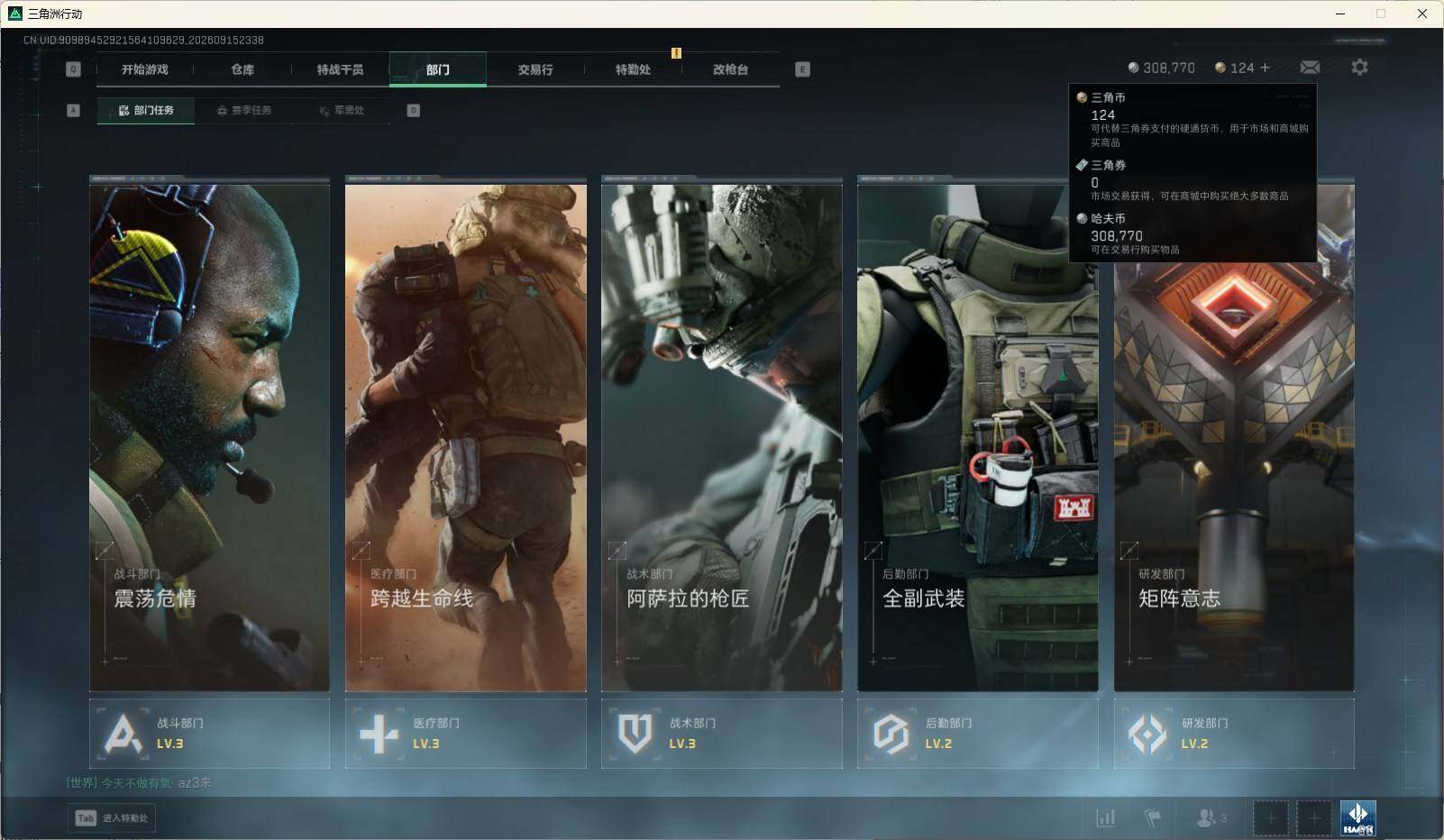Click the E key hint after 改枪台
Screen dimensions: 1444x840
[x=802, y=69]
